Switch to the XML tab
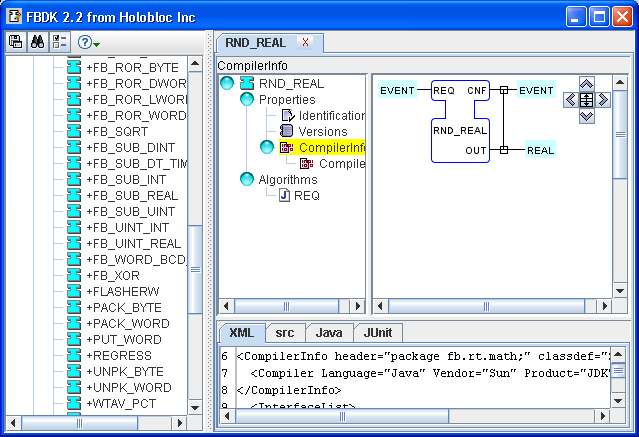The image size is (639, 437). tap(242, 333)
